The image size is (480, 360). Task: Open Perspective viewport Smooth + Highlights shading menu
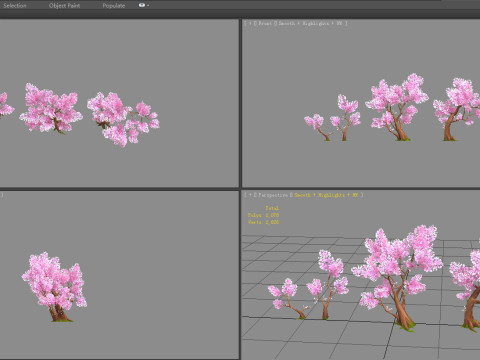(326, 195)
